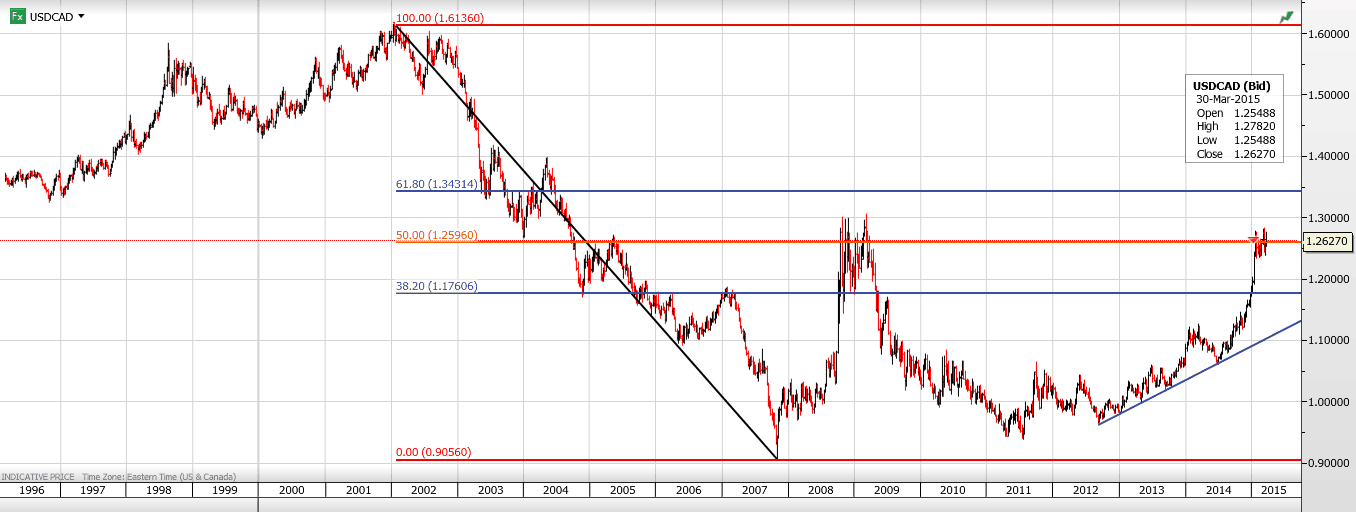Click the USDCAD symbol name text

(x=51, y=16)
